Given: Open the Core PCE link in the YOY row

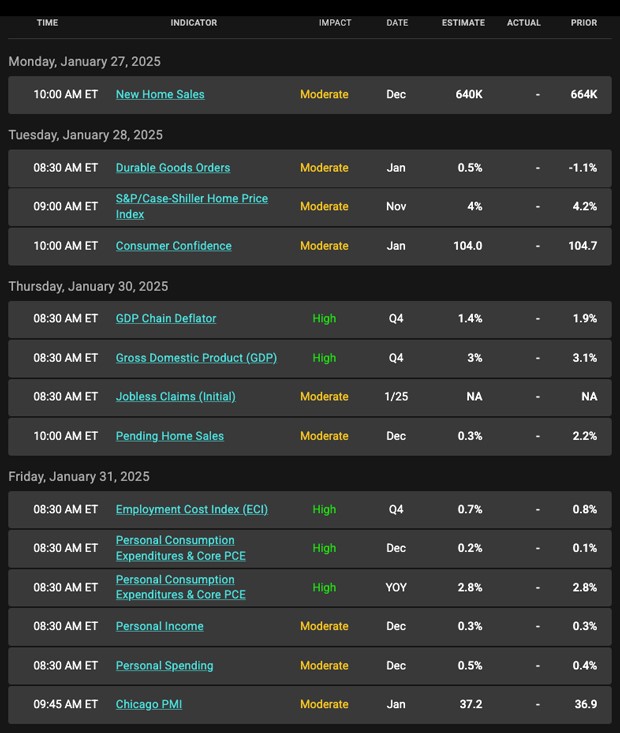Looking at the screenshot, I should [180, 587].
